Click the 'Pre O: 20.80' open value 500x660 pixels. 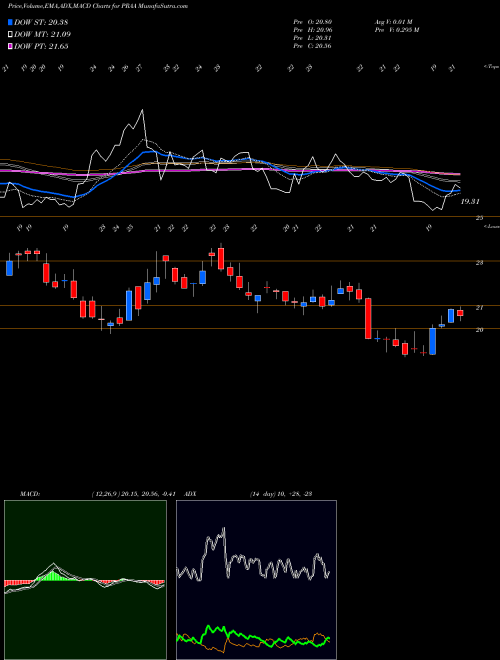(312, 22)
